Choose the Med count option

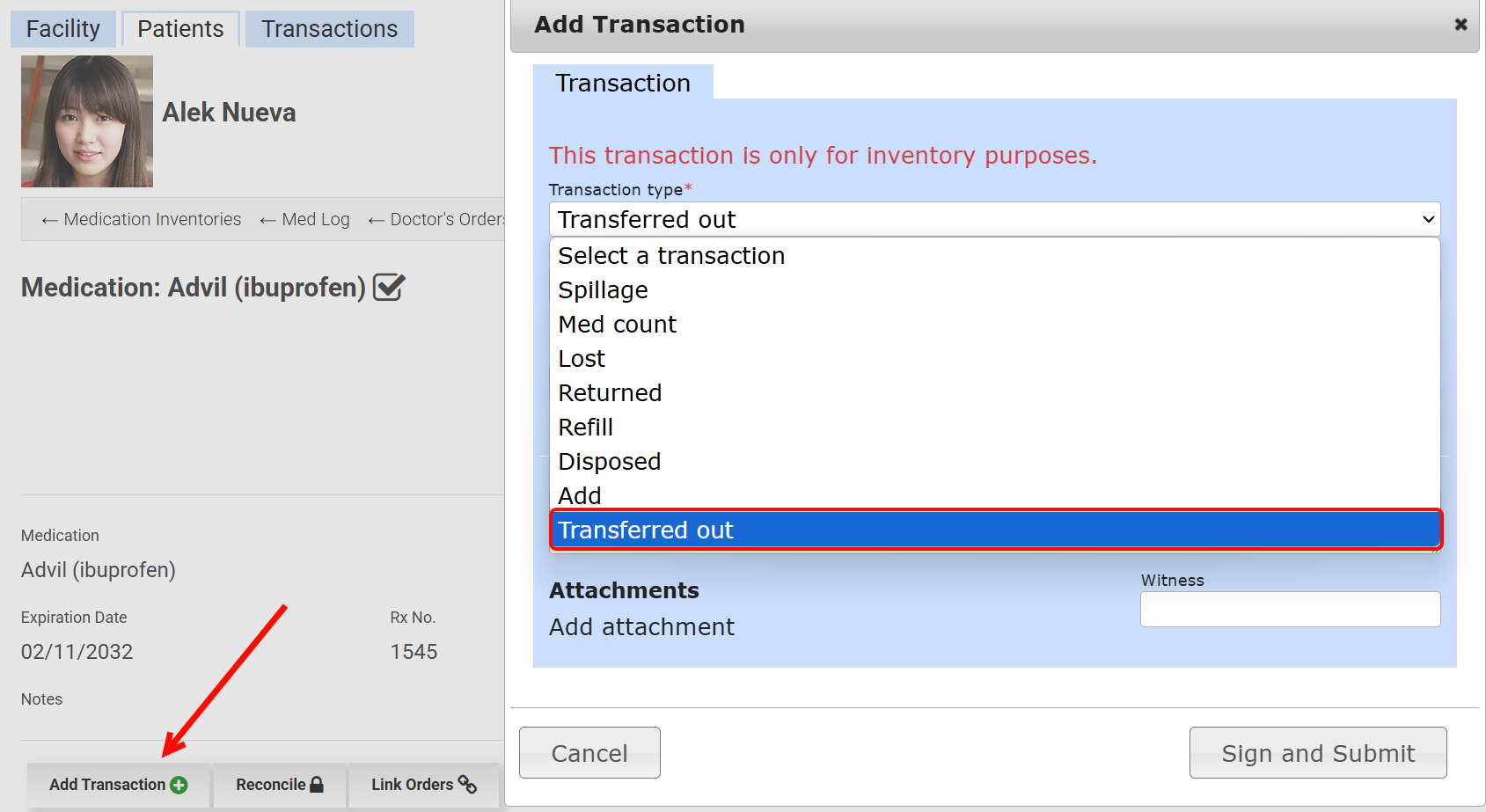[x=617, y=325]
